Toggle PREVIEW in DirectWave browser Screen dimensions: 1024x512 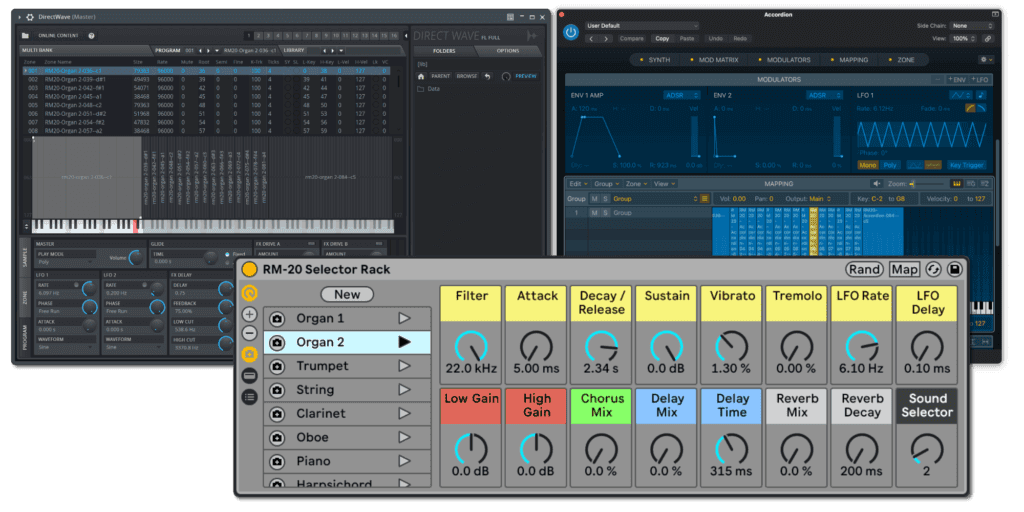coord(526,76)
